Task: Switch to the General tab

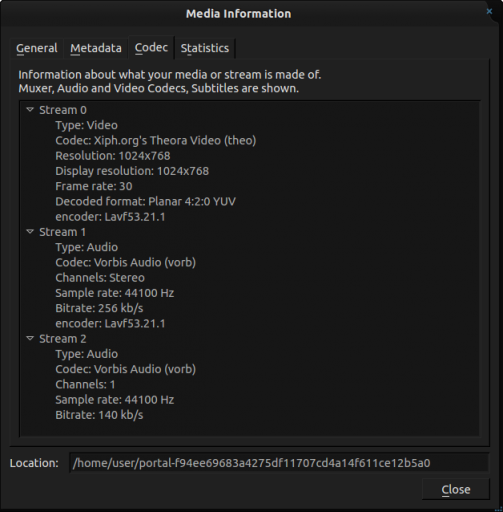Action: [x=37, y=48]
